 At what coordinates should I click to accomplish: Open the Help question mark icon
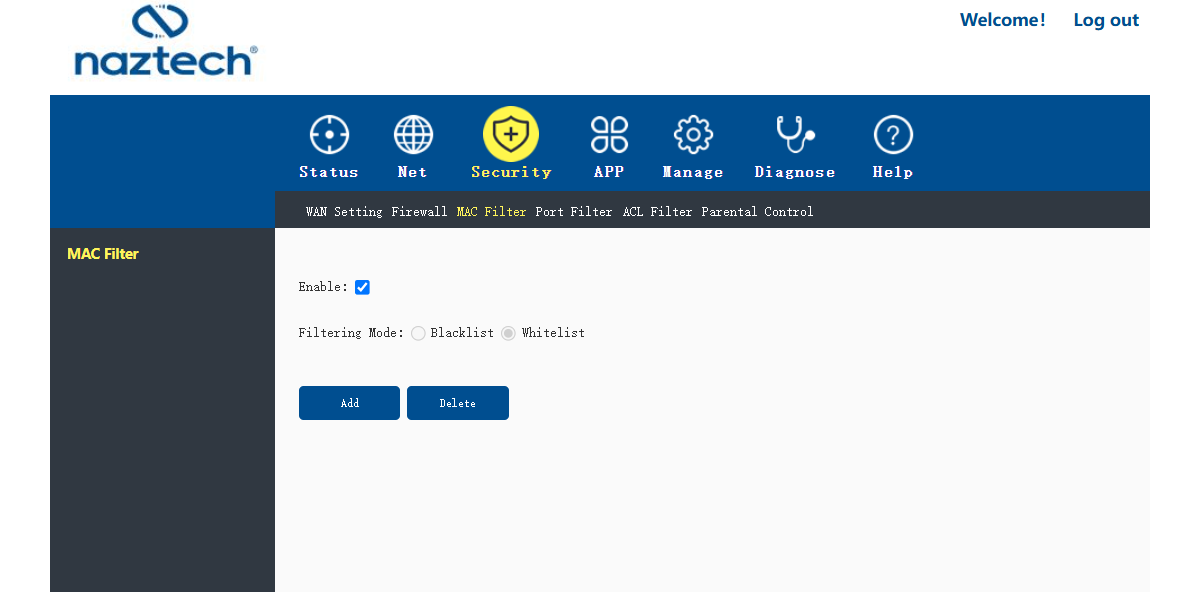(893, 135)
